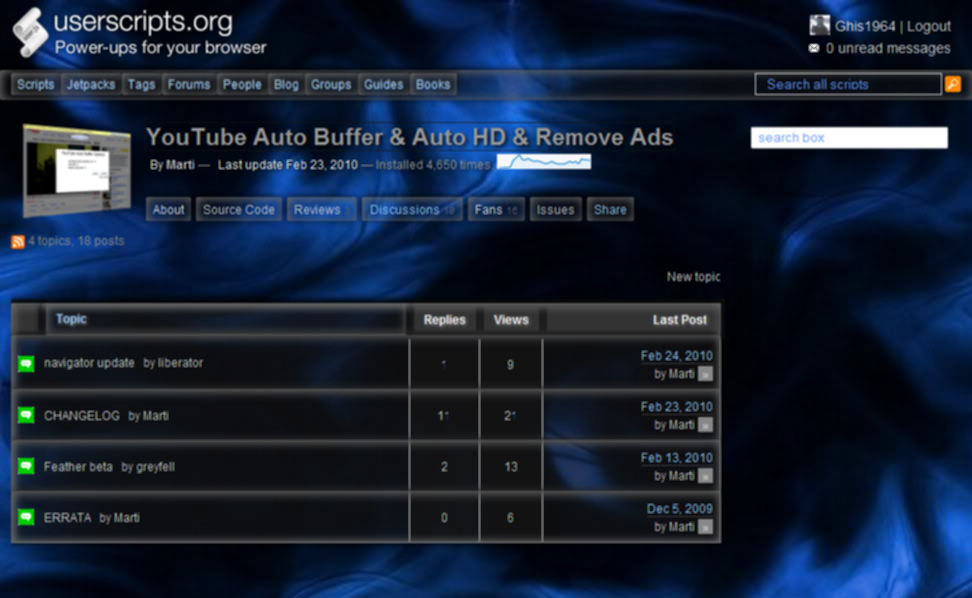The image size is (972, 598).
Task: Click the Search all scripts field
Action: (848, 84)
